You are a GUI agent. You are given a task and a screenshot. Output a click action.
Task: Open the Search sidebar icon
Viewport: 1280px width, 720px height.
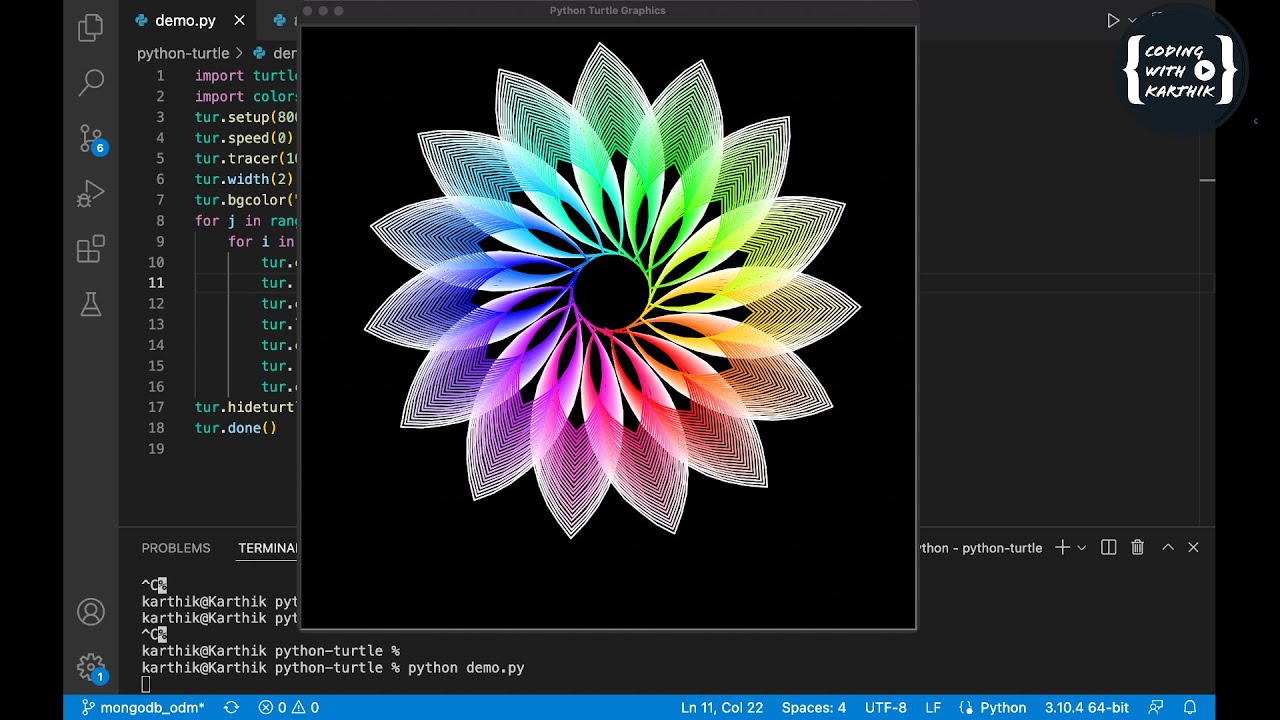90,82
